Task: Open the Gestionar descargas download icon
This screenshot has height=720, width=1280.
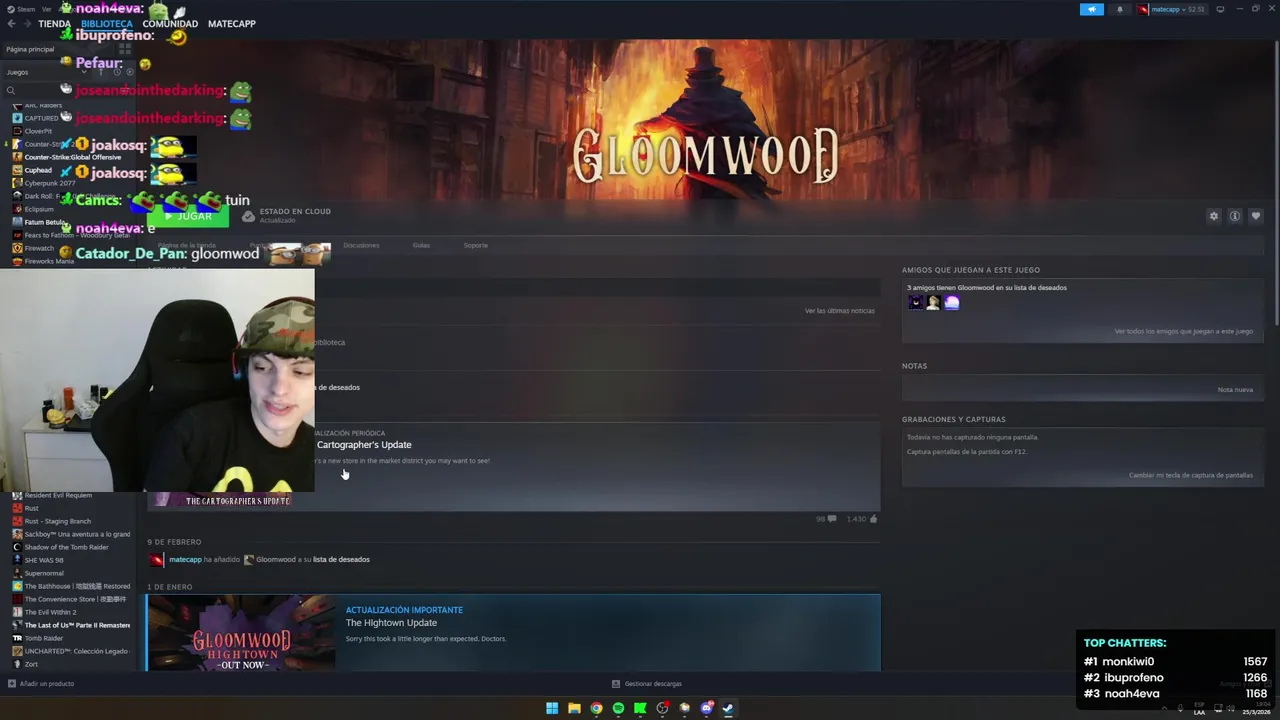Action: (x=616, y=684)
